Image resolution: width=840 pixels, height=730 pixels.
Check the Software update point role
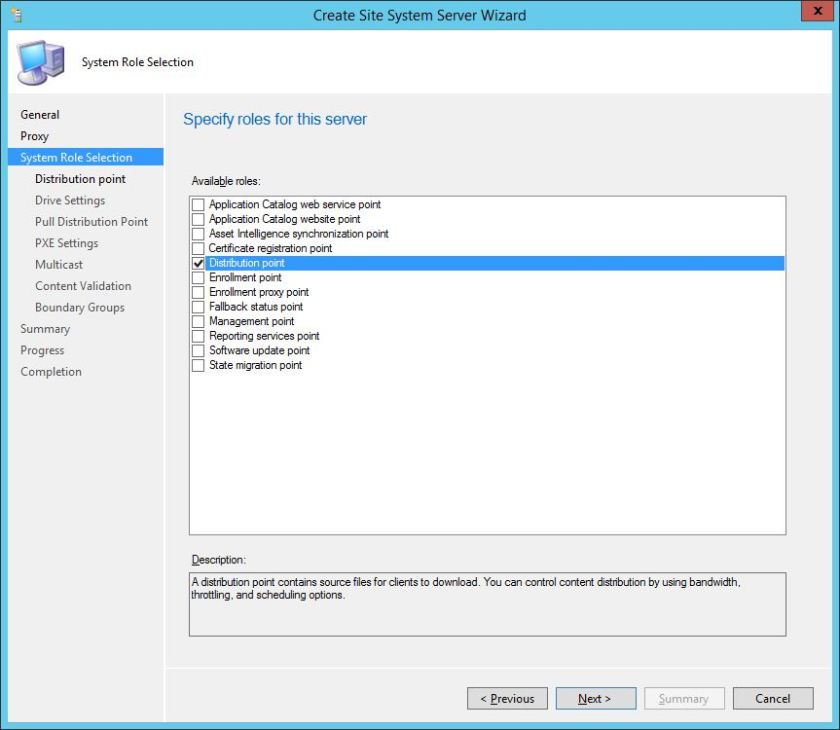point(197,350)
